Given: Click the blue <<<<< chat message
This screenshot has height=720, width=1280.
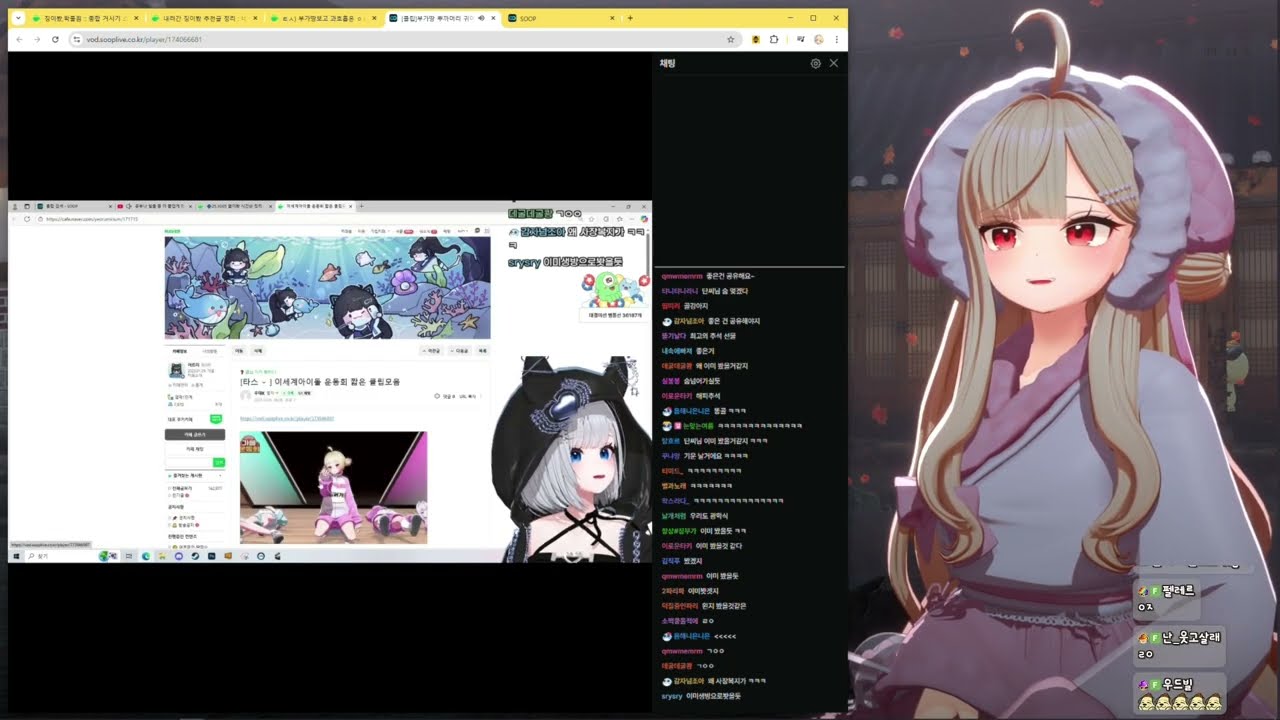Looking at the screenshot, I should [725, 636].
